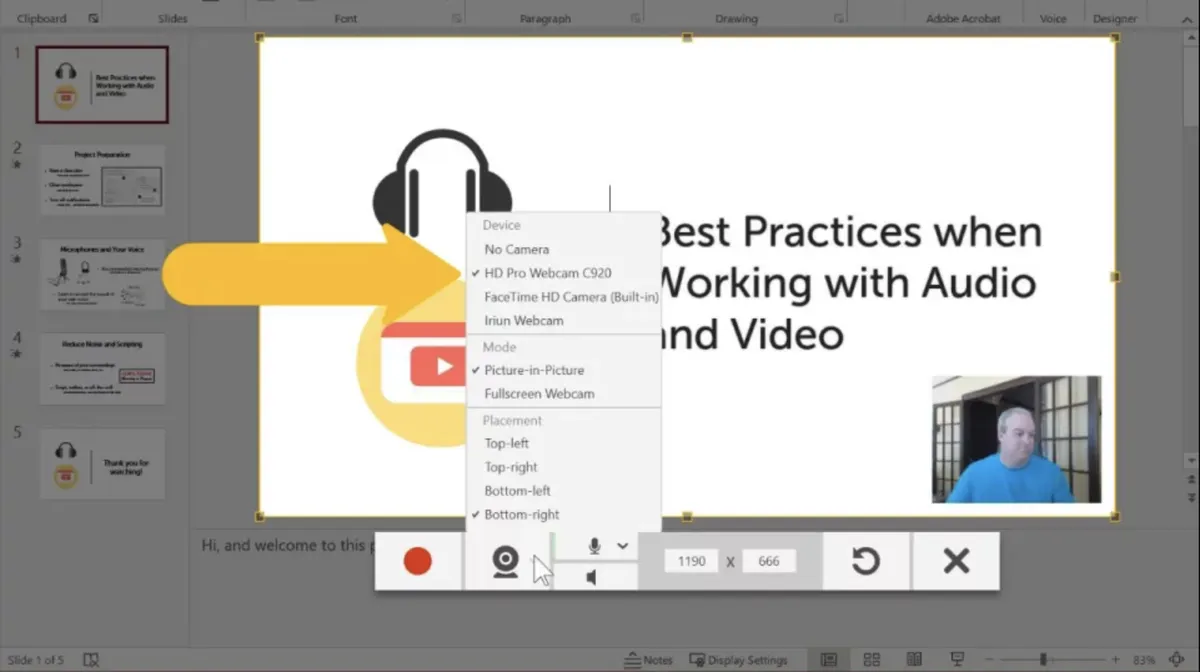The height and width of the screenshot is (672, 1200).
Task: Click the speaker system audio icon
Action: 592,577
